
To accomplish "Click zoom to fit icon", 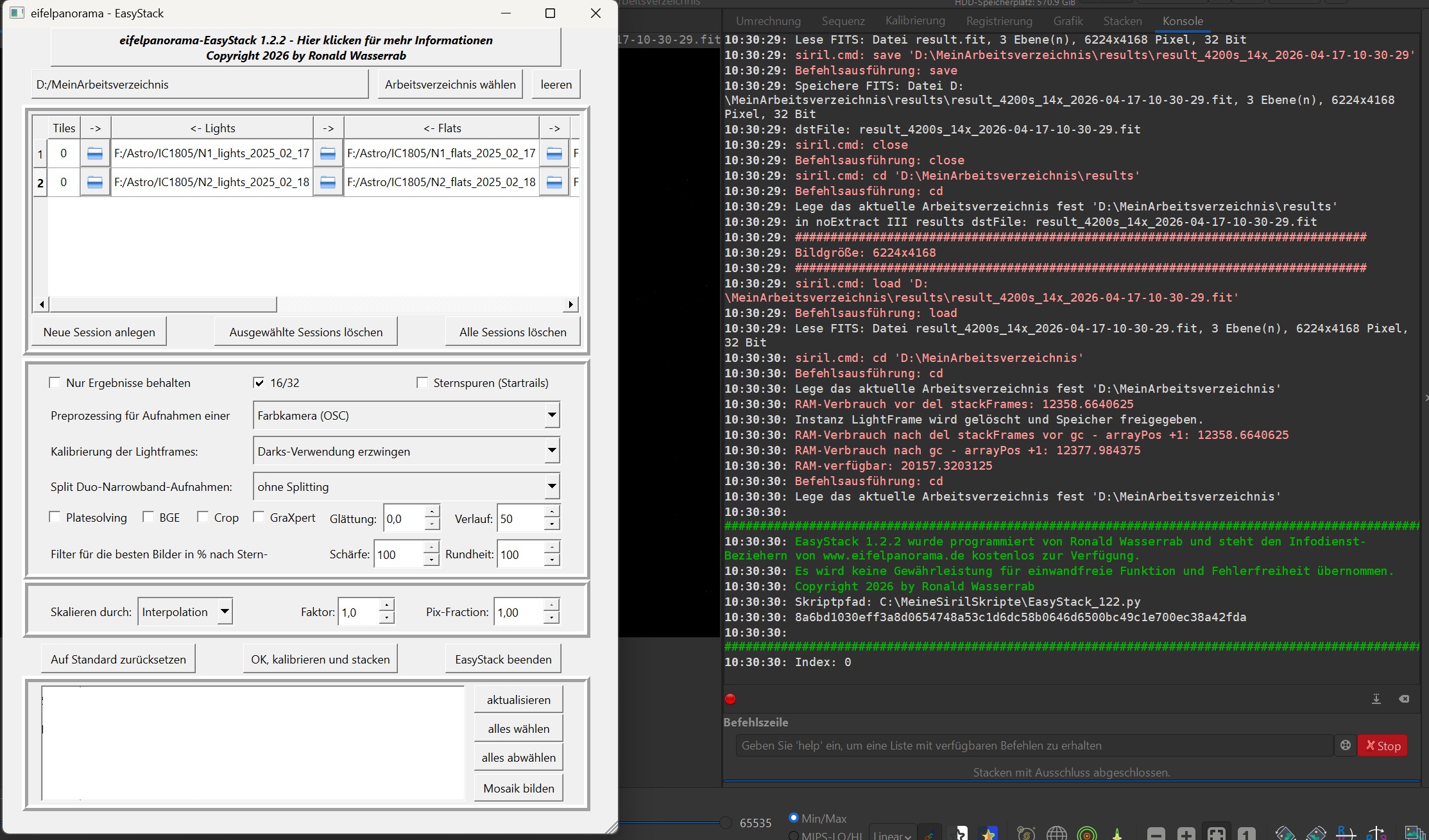I will (x=1216, y=834).
